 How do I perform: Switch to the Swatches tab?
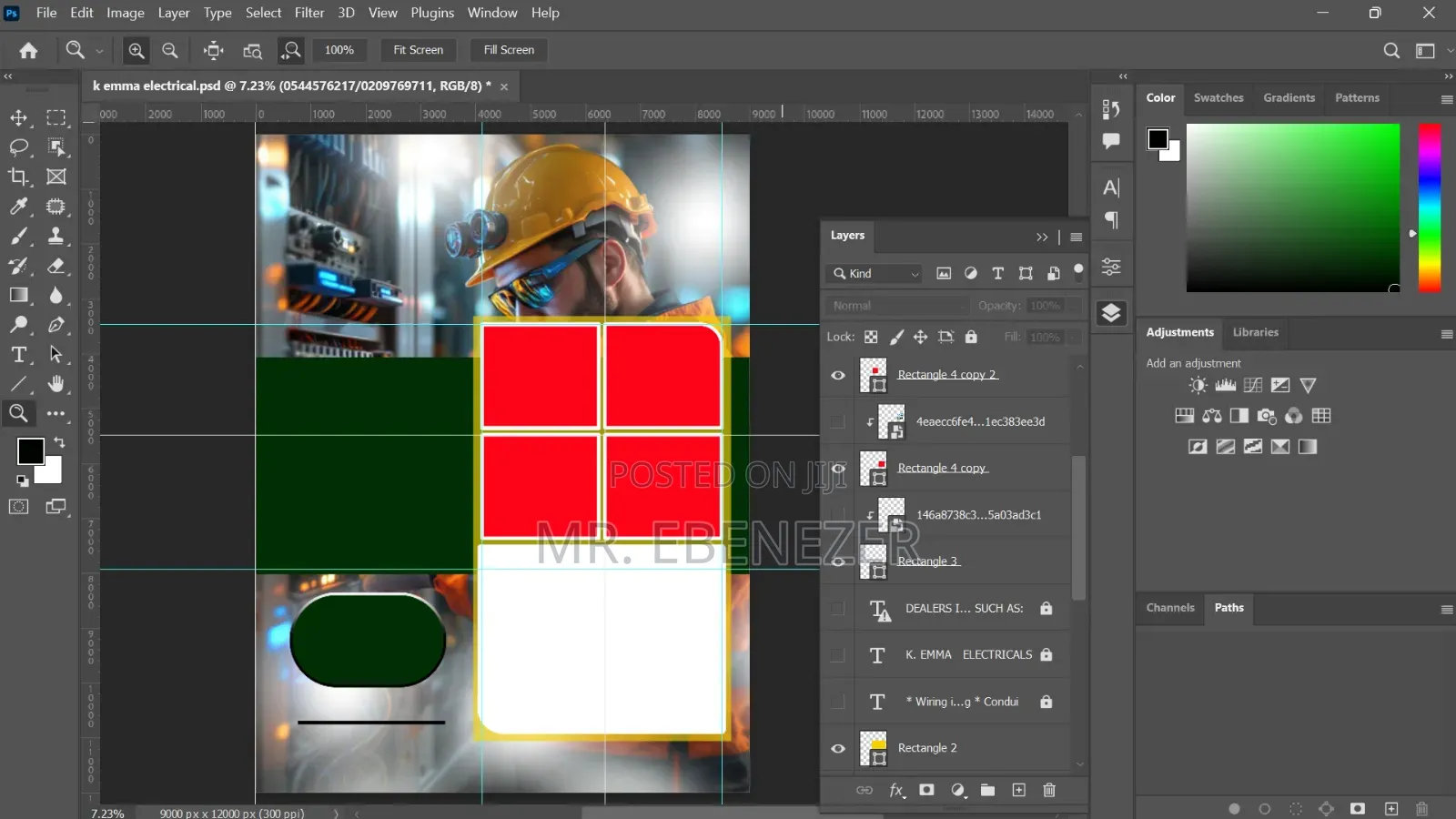coord(1218,97)
